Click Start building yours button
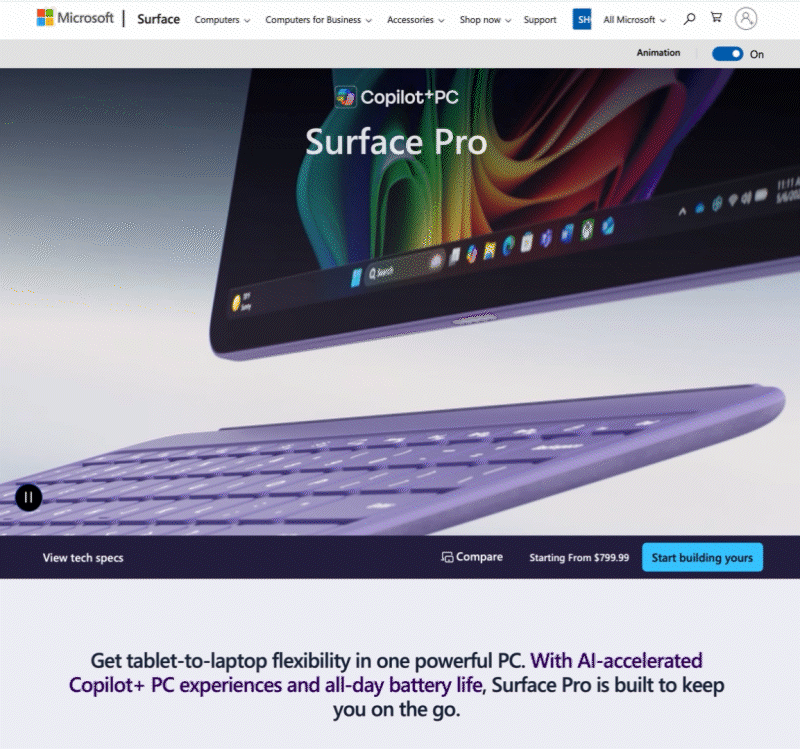This screenshot has height=749, width=800. pos(702,557)
